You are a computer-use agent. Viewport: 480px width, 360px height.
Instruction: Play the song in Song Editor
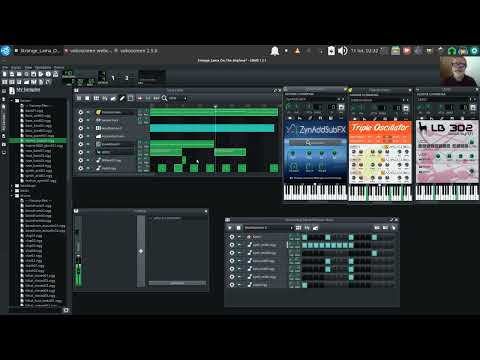click(x=79, y=98)
